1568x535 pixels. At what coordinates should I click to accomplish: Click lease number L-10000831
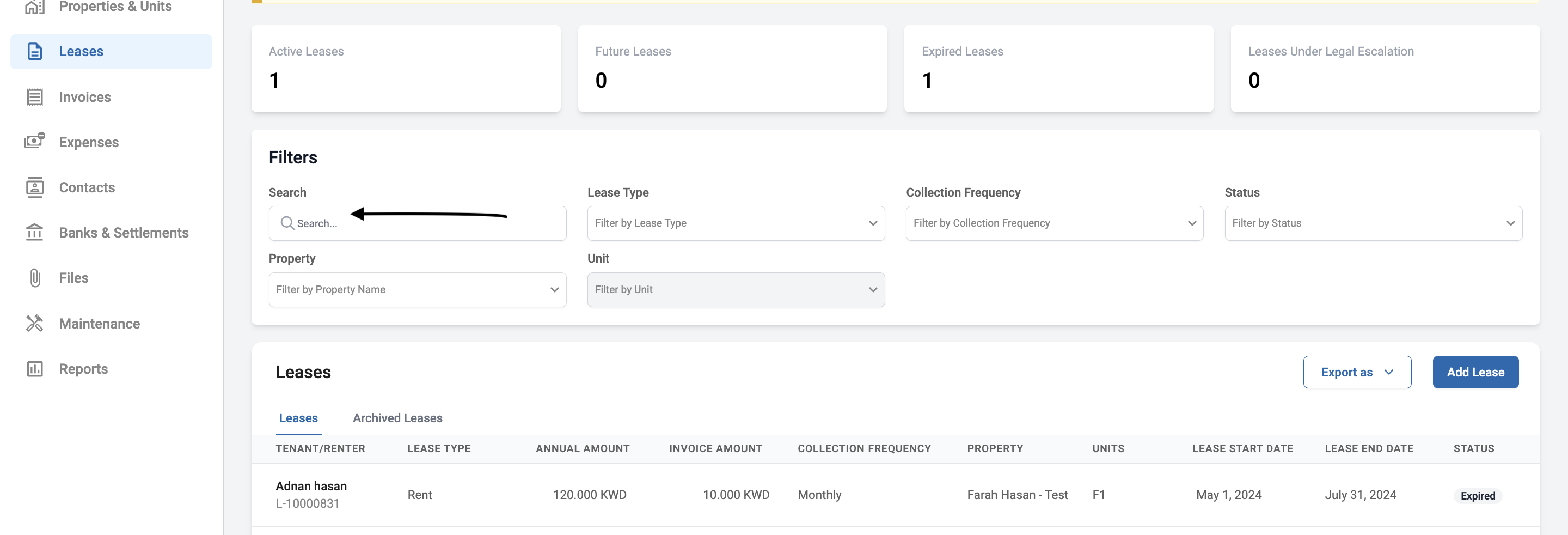point(308,503)
